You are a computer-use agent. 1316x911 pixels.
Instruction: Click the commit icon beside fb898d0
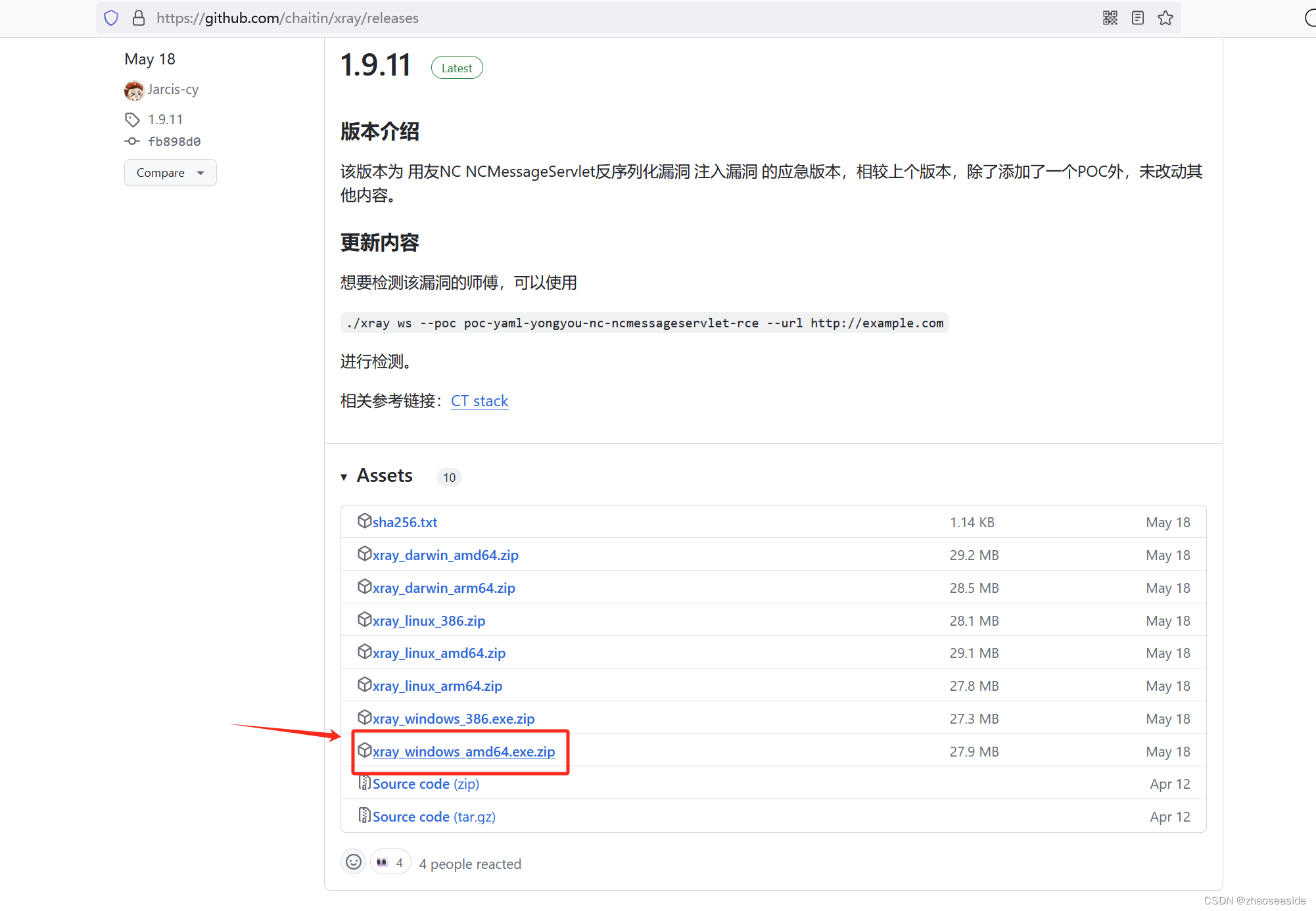pos(132,141)
